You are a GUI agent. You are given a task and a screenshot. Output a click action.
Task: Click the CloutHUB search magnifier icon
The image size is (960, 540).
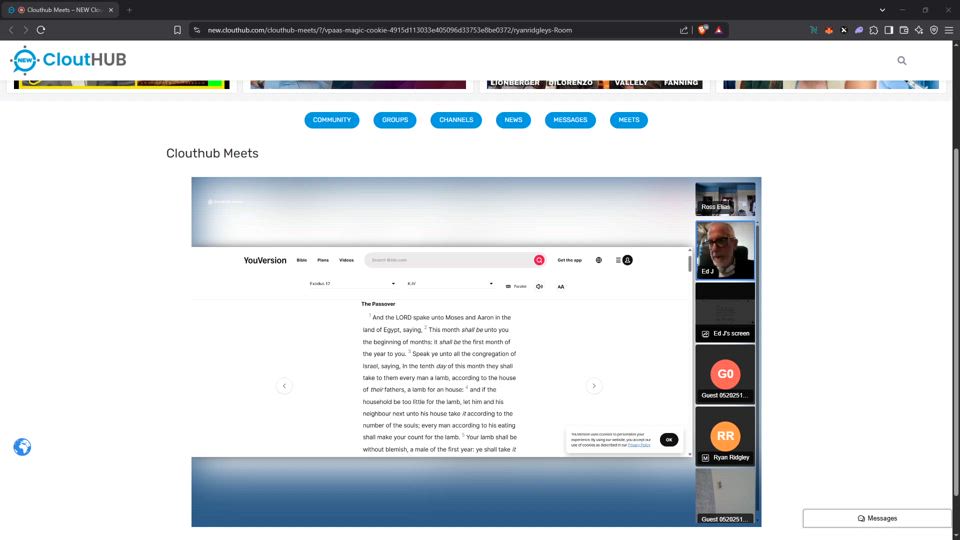tap(901, 61)
